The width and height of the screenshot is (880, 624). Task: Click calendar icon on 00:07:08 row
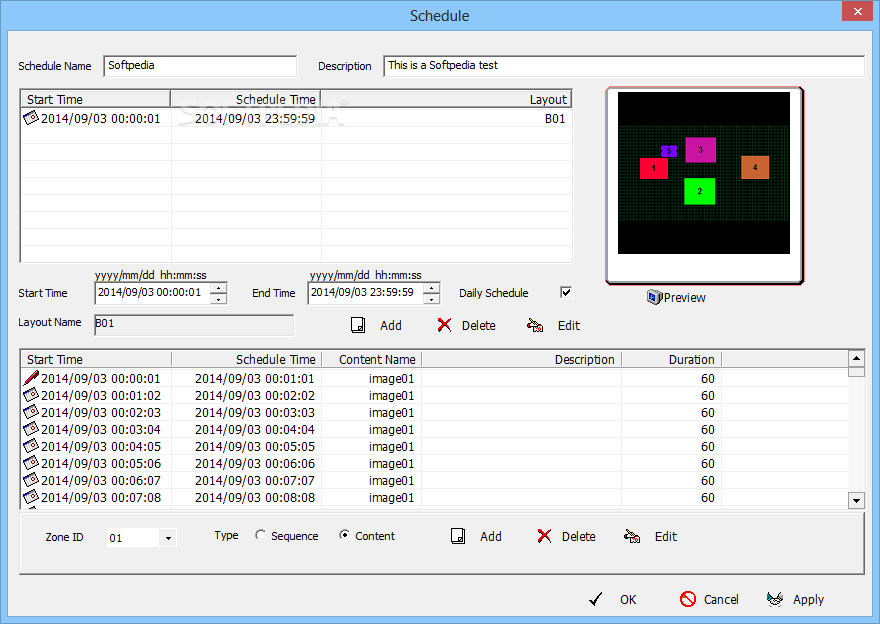point(31,497)
